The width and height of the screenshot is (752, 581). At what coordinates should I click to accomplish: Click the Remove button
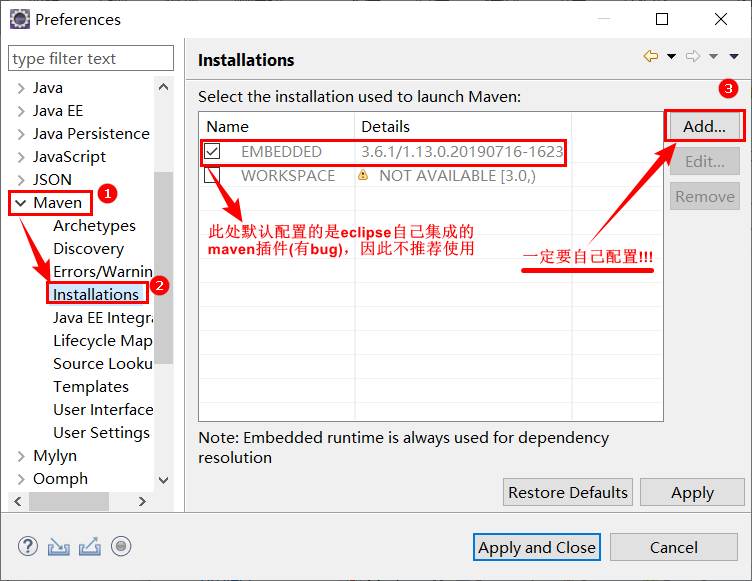coord(705,196)
